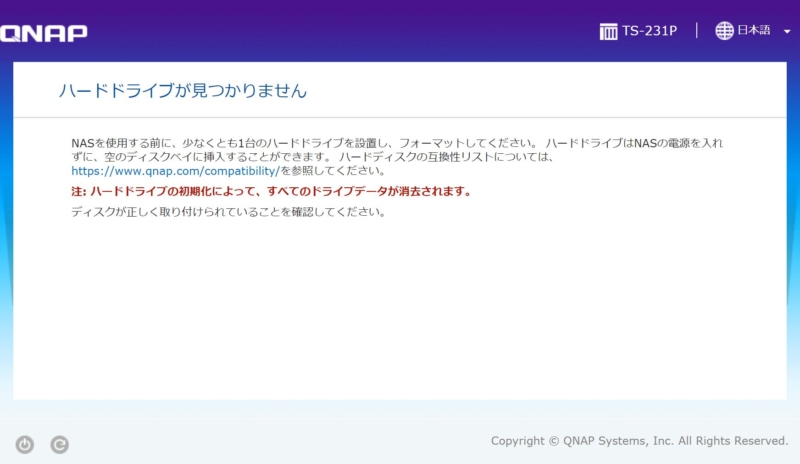The width and height of the screenshot is (800, 464).
Task: Click the red 注: ハードドライブの初期化 warning text
Action: (271, 191)
